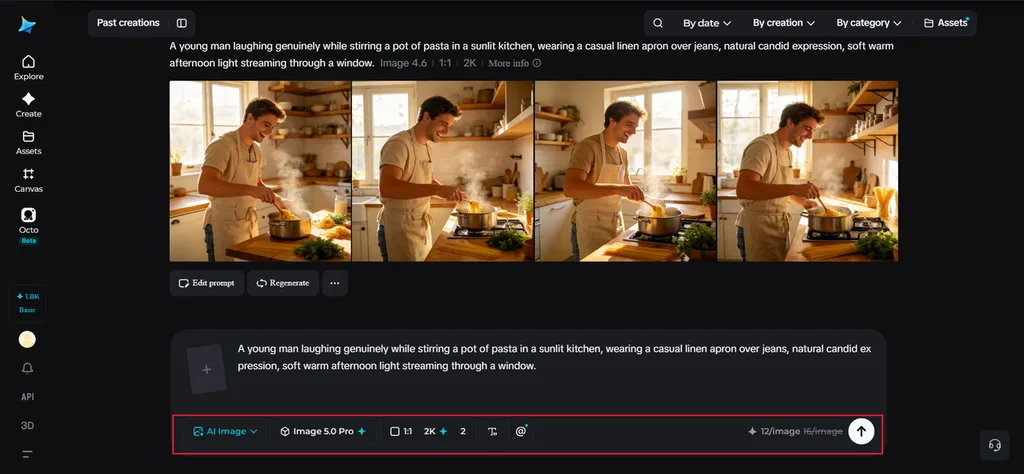Screen dimensions: 1024x474
Task: Open the Canvas workspace
Action: [x=28, y=180]
